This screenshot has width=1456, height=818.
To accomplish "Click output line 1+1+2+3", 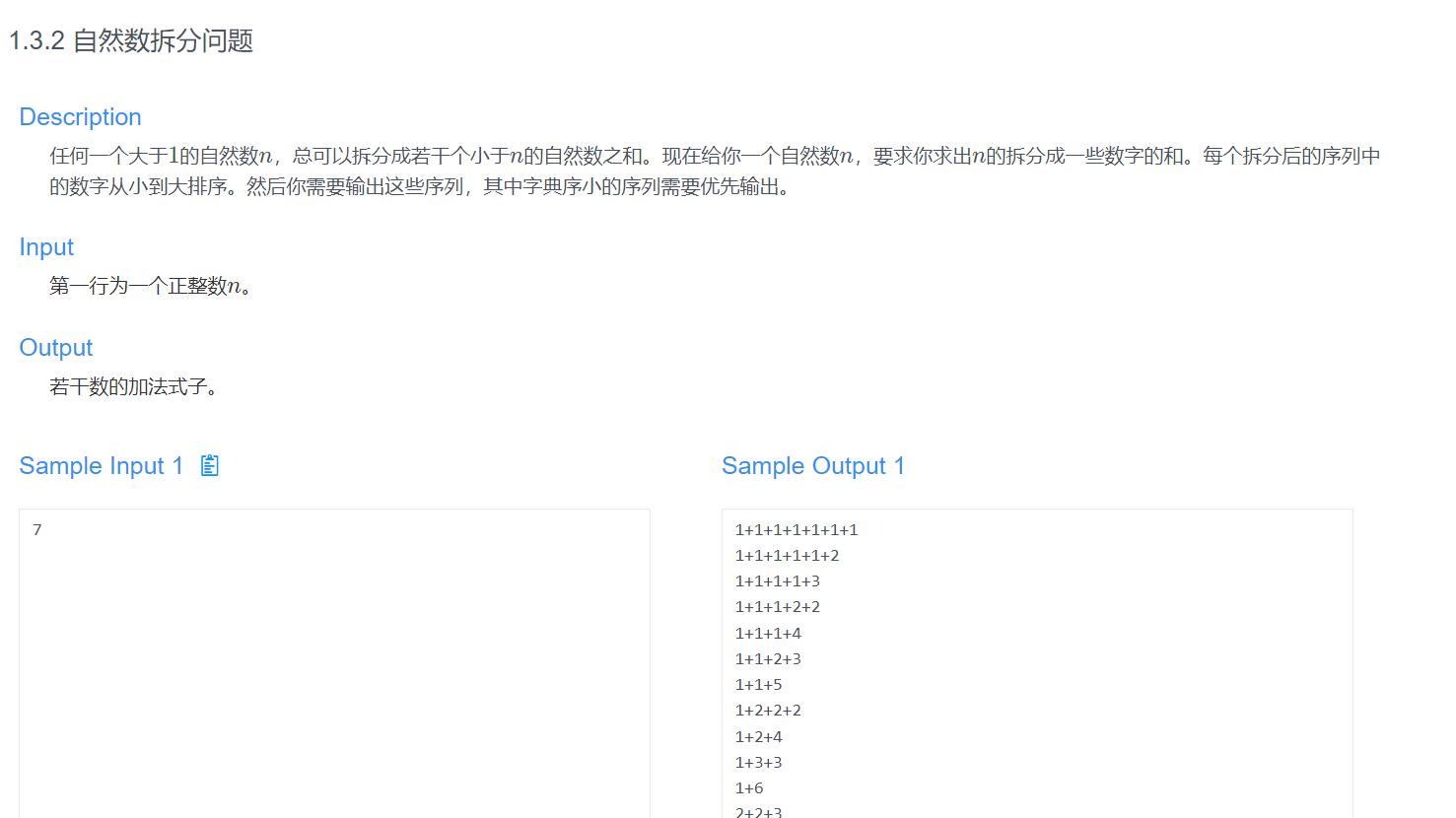I will [769, 659].
